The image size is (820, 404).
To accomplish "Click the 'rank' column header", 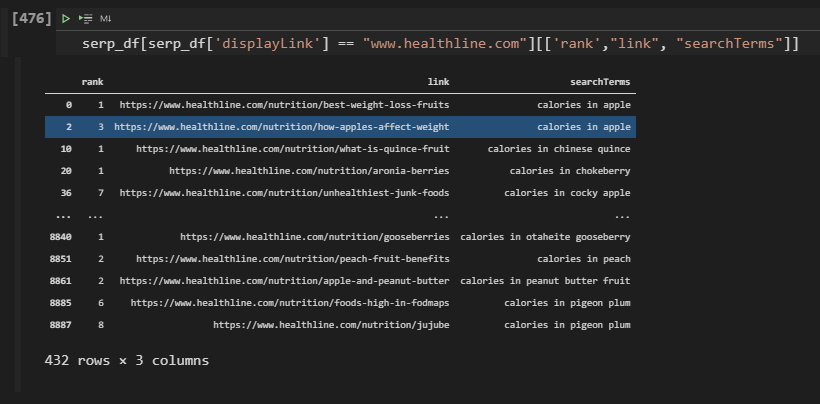I will (93, 82).
